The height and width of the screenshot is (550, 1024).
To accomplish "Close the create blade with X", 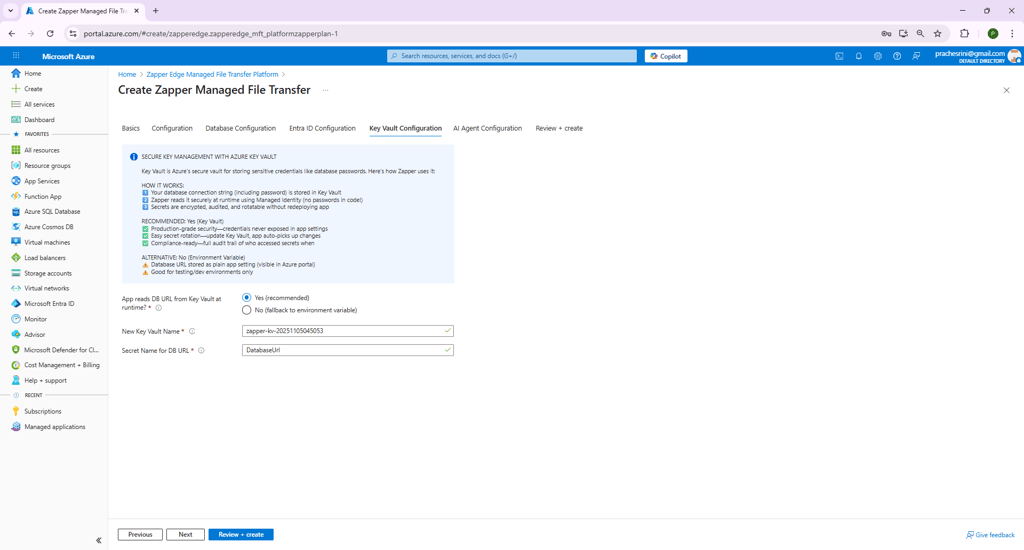I will pos(1006,90).
